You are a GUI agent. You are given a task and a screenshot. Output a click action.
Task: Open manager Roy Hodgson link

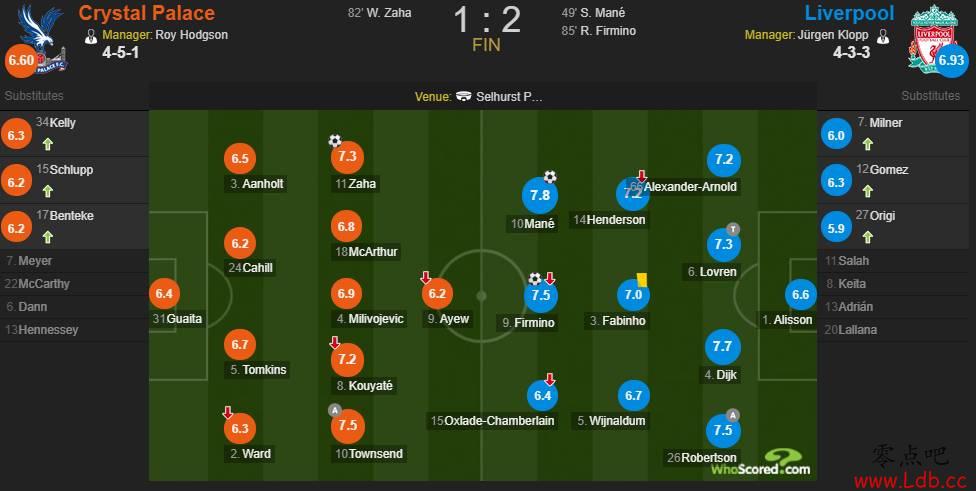tap(192, 35)
